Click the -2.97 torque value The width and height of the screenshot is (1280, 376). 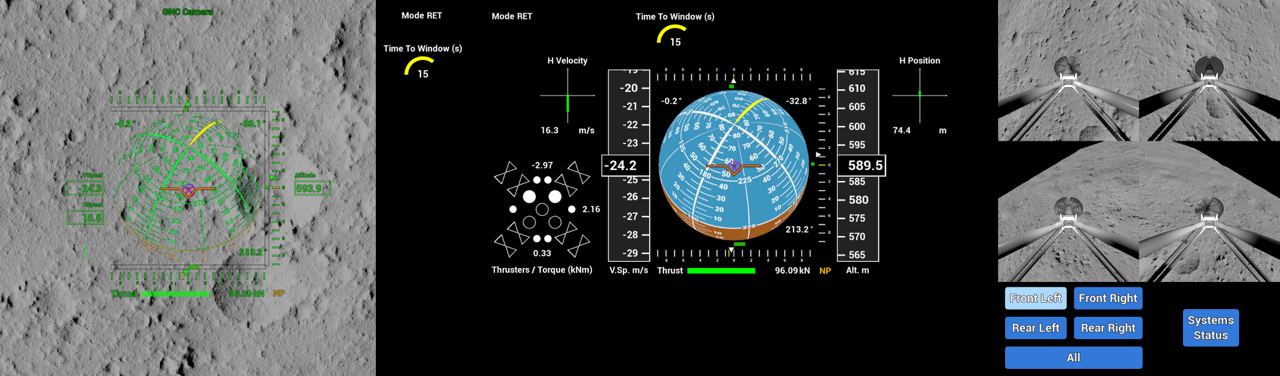(542, 164)
